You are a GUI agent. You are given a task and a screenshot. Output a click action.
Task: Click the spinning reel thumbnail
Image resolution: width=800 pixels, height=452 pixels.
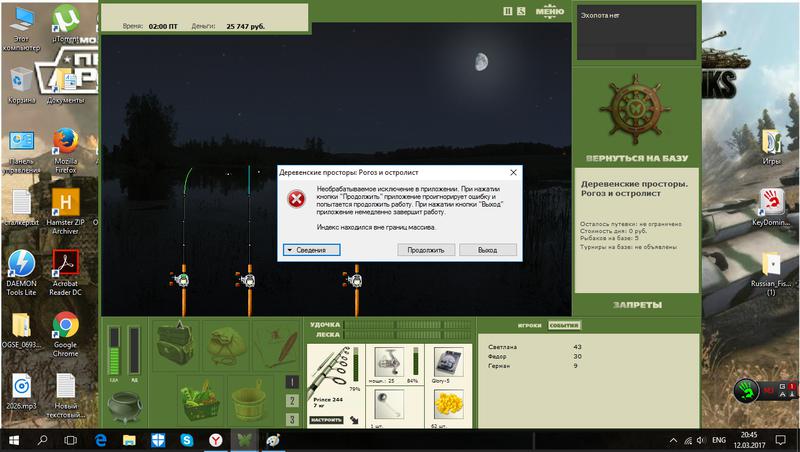tap(388, 361)
